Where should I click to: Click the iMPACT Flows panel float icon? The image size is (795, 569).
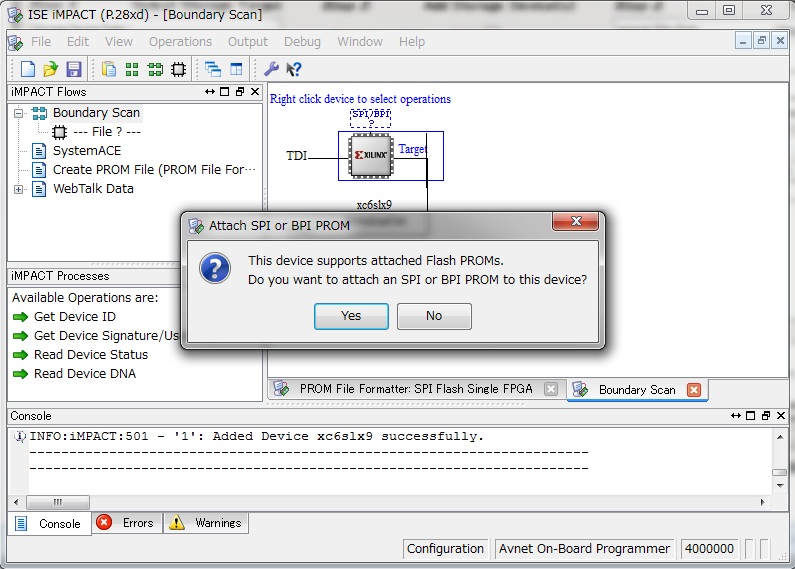[x=240, y=92]
